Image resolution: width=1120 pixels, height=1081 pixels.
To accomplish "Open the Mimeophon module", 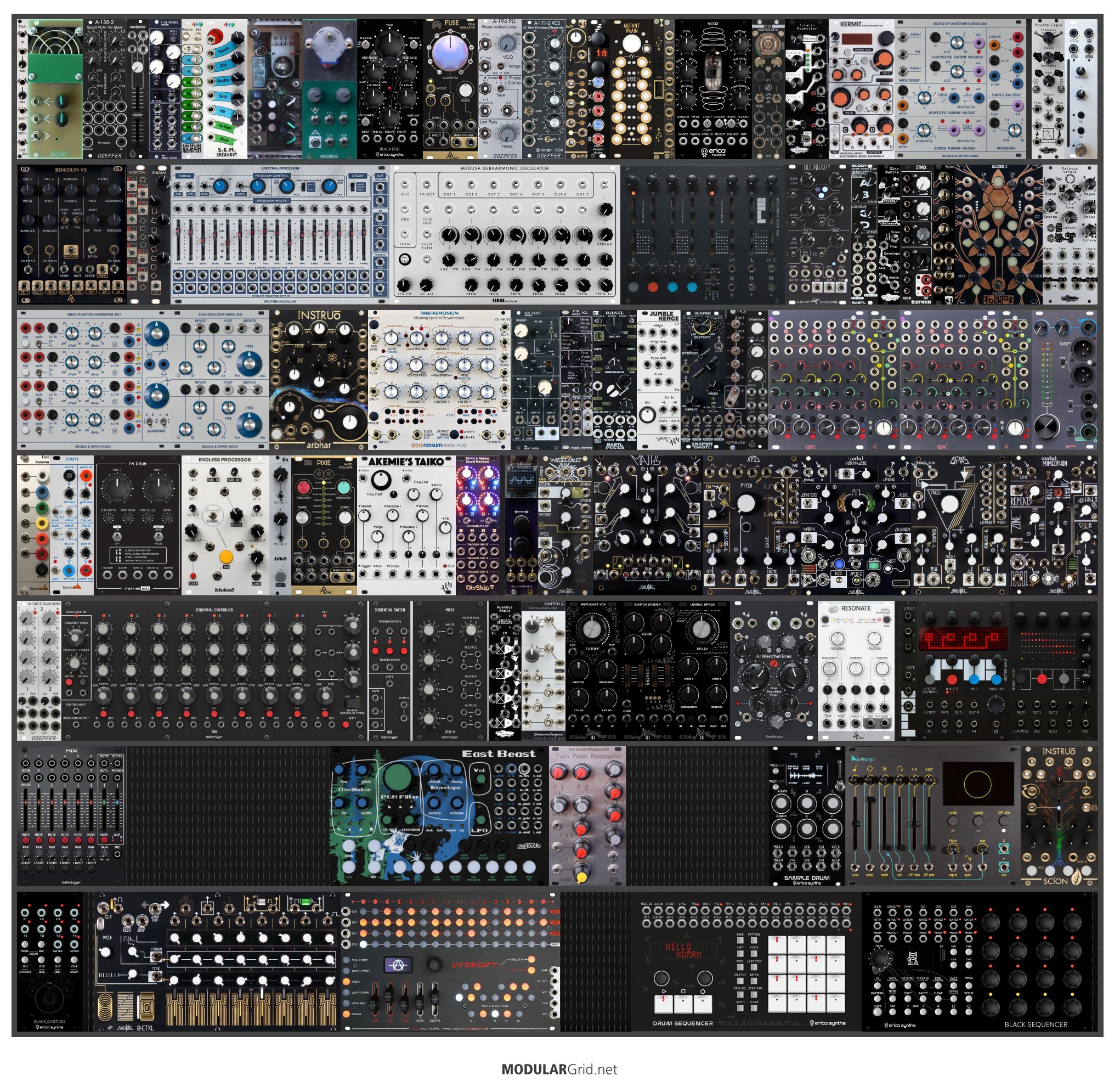I will point(1053,525).
